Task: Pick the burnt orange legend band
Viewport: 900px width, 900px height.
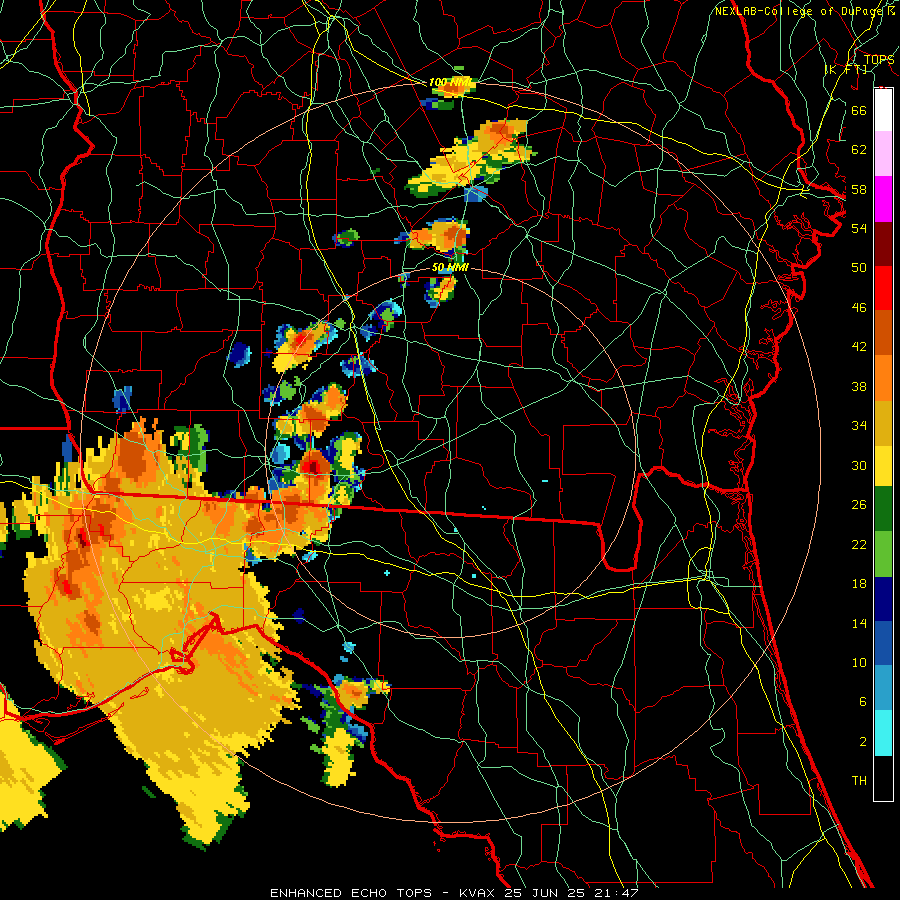Action: click(883, 332)
